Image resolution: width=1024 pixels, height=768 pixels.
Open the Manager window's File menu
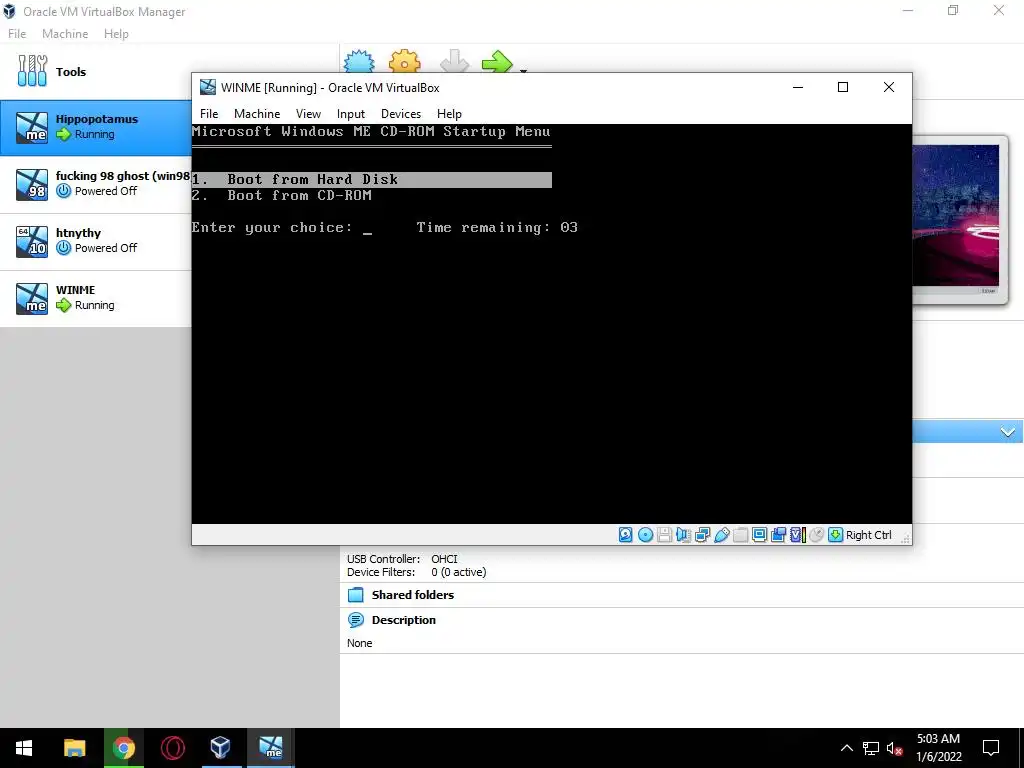(x=17, y=33)
